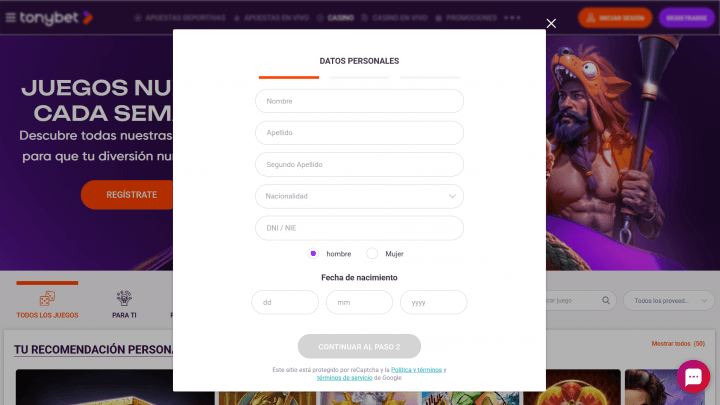
Task: Open the live chat bubble icon
Action: [x=693, y=377]
